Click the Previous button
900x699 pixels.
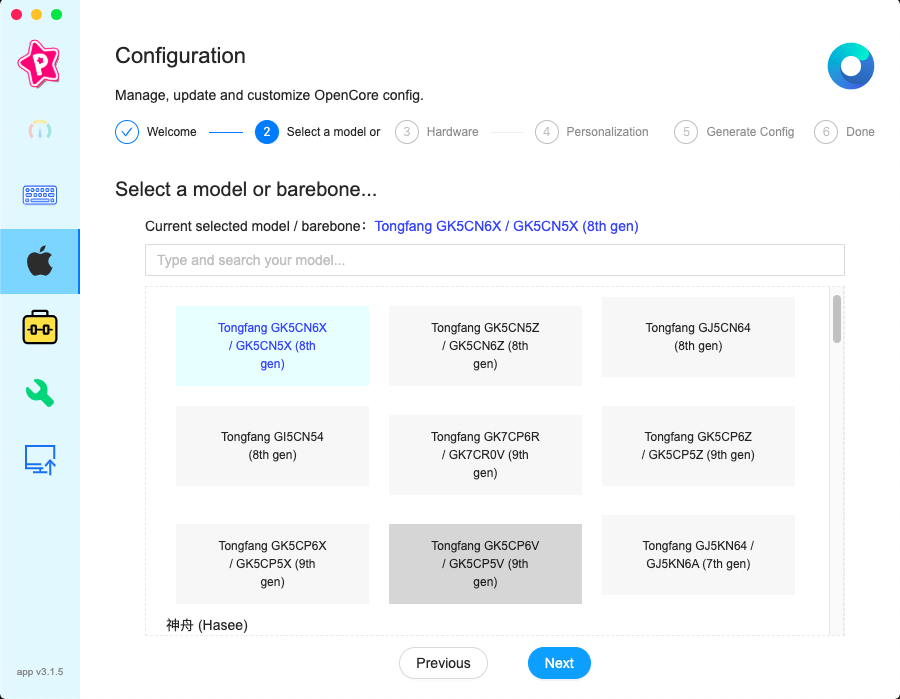[x=443, y=663]
